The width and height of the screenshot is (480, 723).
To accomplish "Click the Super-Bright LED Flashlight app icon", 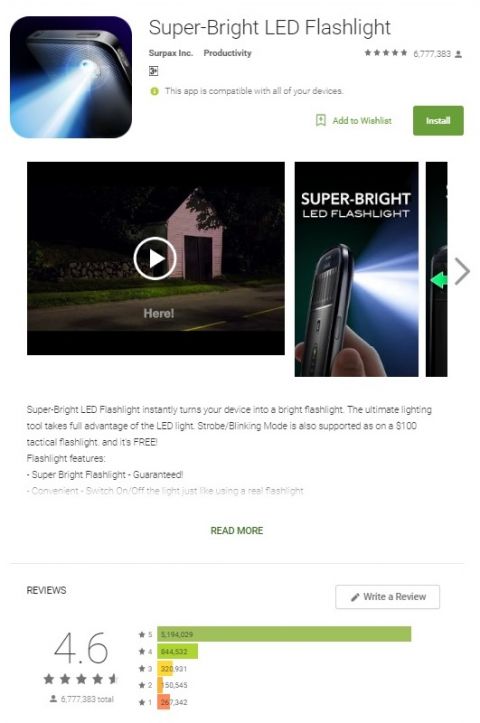I will click(x=71, y=77).
